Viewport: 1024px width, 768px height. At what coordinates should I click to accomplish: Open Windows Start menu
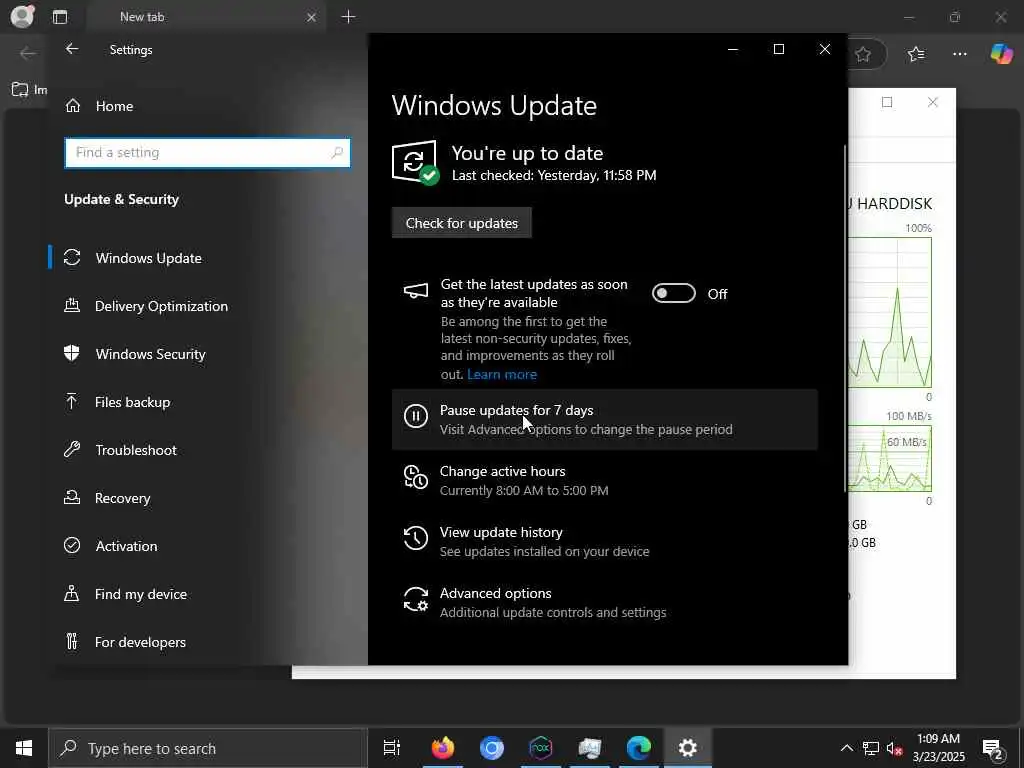(24, 748)
